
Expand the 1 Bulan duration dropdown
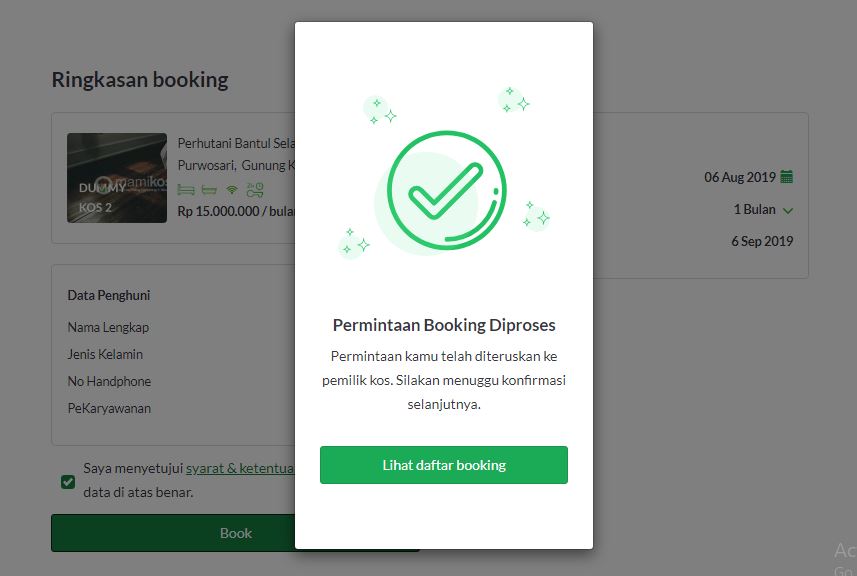pyautogui.click(x=787, y=210)
